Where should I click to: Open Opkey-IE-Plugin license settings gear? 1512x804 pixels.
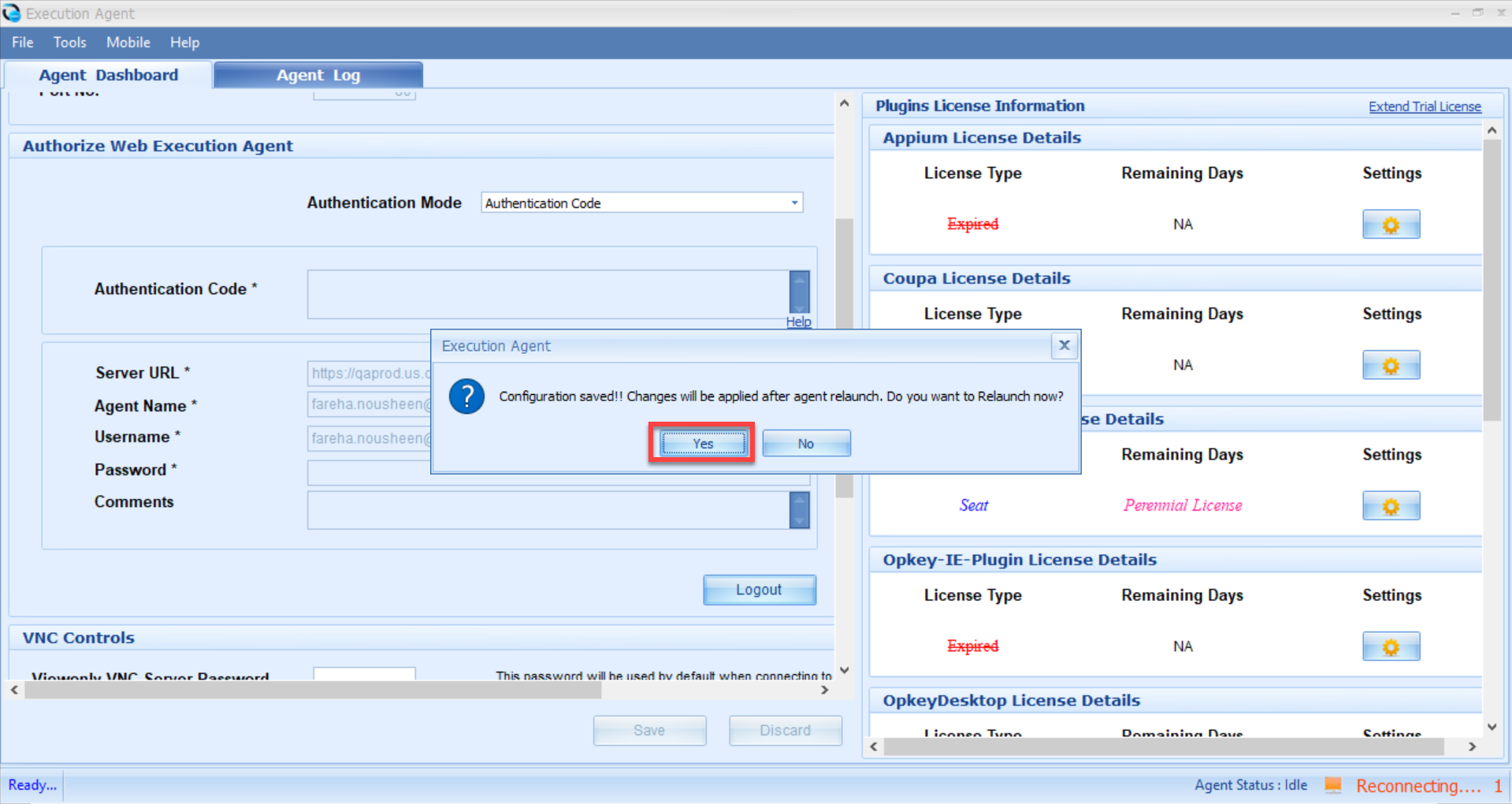[x=1391, y=646]
